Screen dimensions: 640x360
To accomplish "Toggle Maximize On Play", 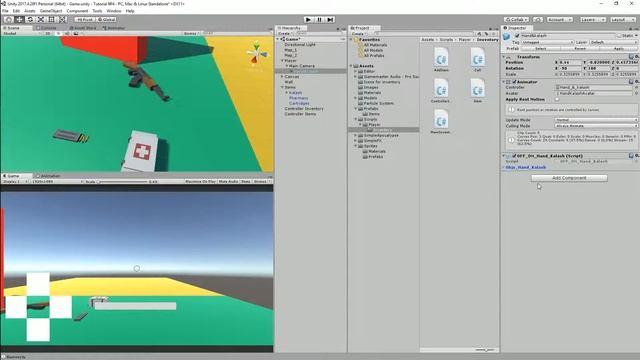I will [200, 182].
